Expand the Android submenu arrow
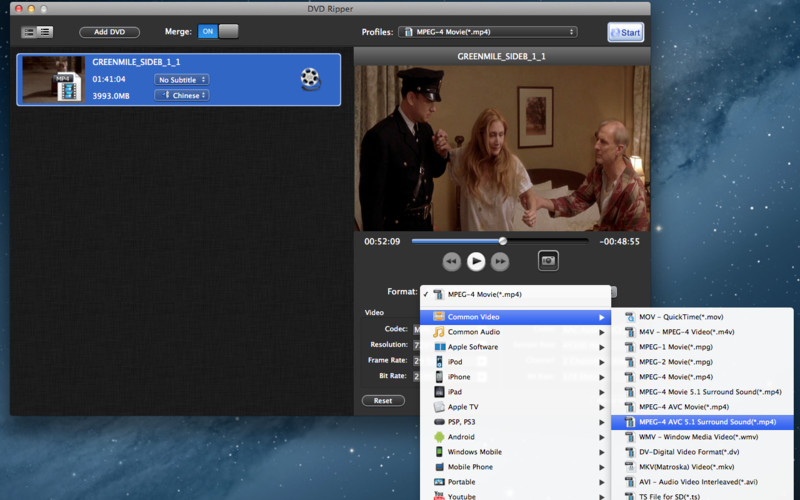The image size is (800, 500). click(602, 437)
